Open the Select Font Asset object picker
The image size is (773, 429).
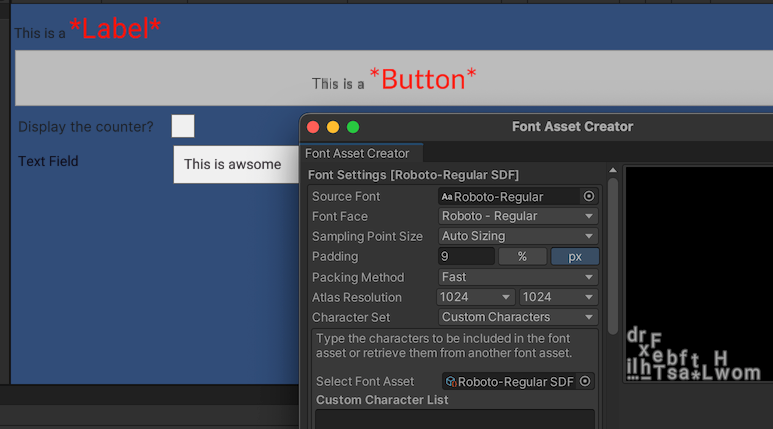click(x=586, y=382)
